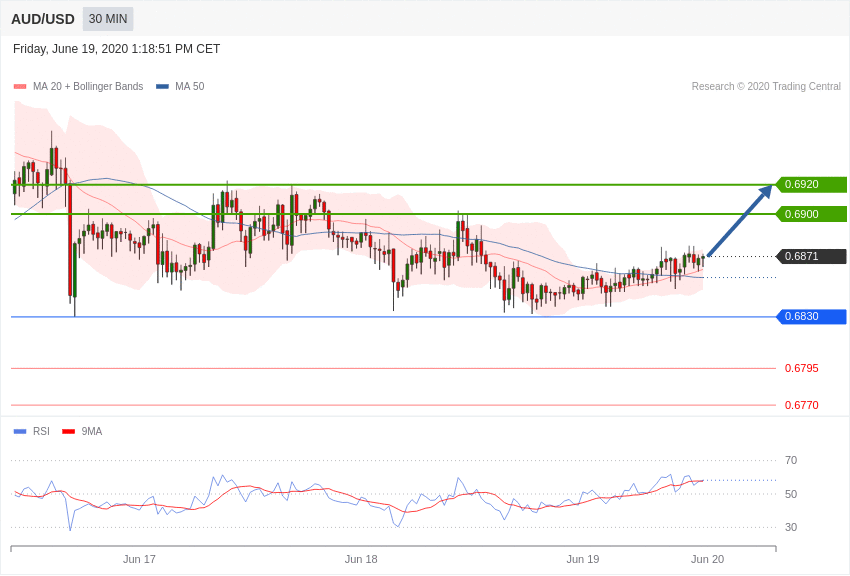Screen dimensions: 850x576
Task: Click the RSI legend swatch
Action: [20, 432]
